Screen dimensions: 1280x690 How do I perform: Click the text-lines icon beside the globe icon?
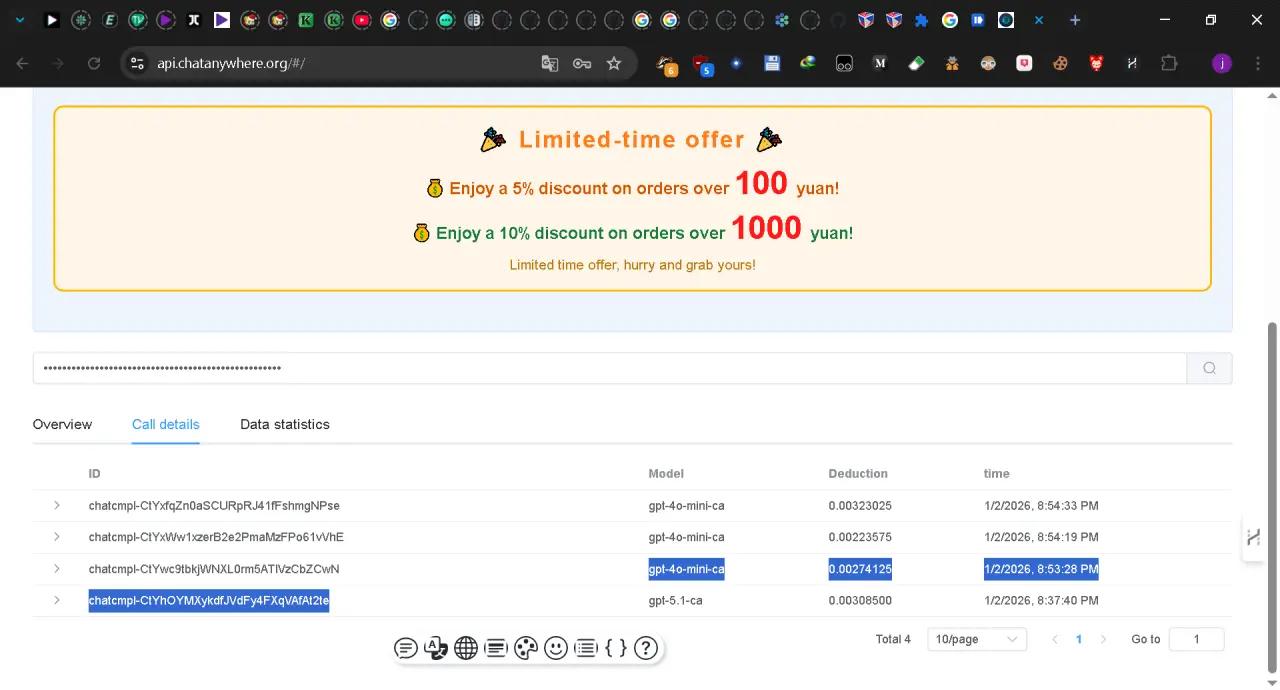(x=496, y=648)
